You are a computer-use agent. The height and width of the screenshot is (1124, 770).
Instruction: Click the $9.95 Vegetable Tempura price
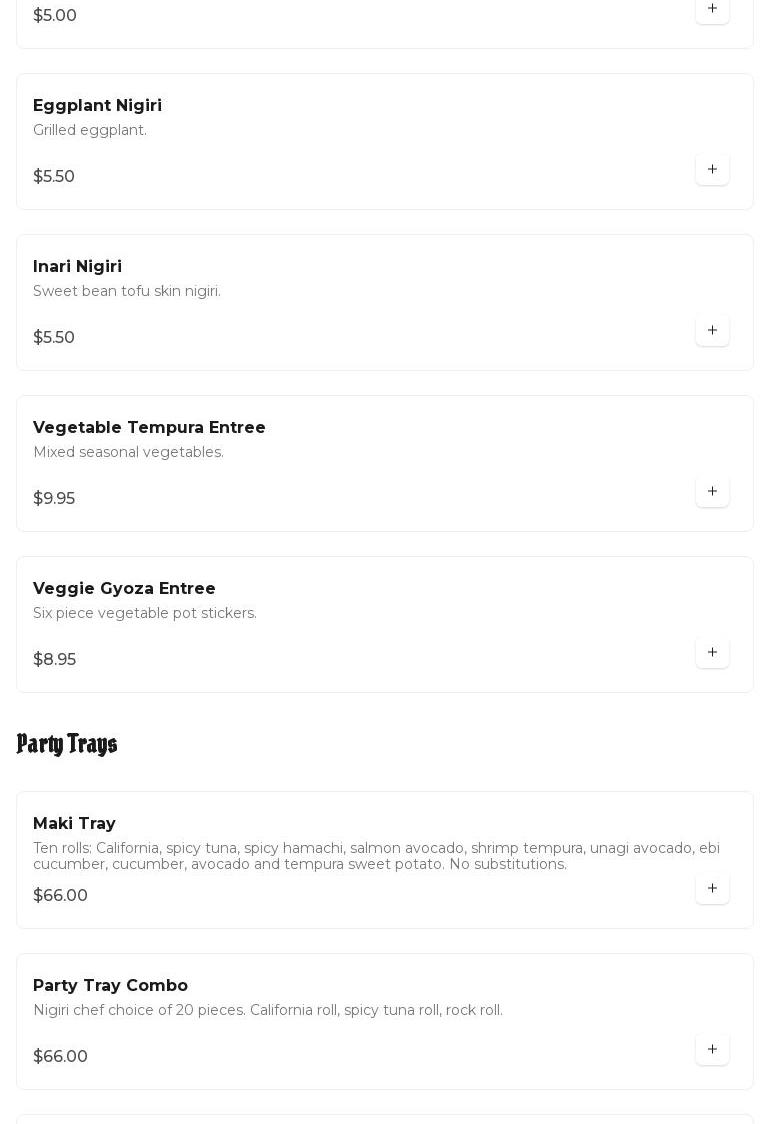(x=54, y=499)
